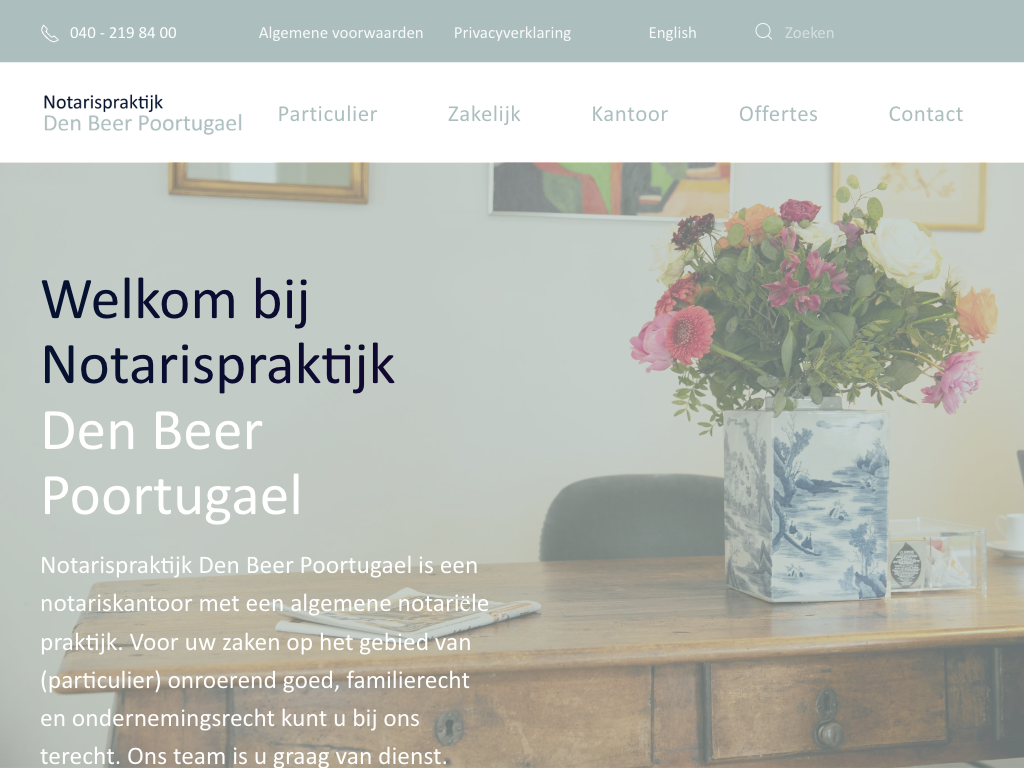The height and width of the screenshot is (768, 1024).
Task: Click the phone icon in the top bar
Action: 50,33
